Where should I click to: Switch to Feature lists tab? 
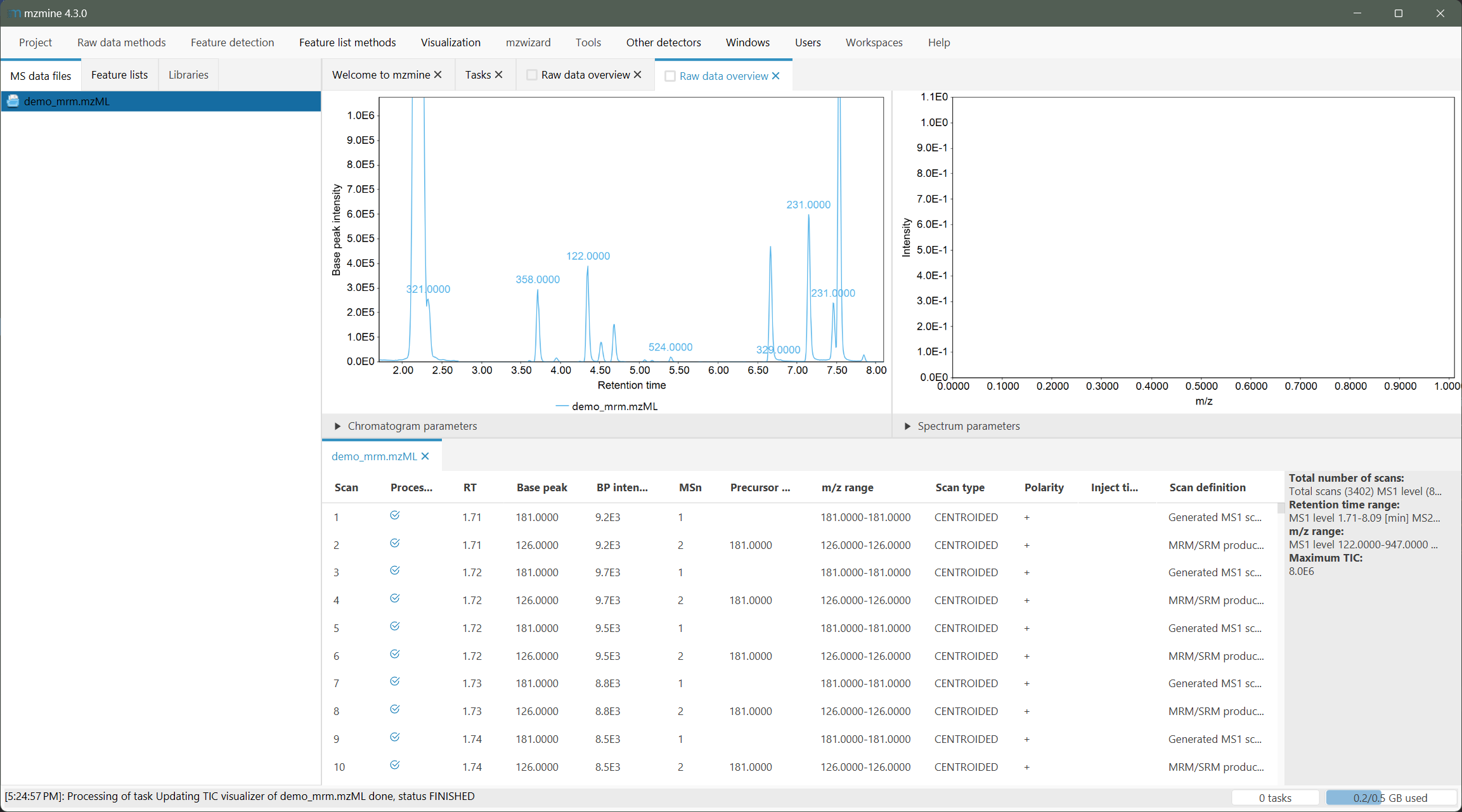(x=119, y=75)
